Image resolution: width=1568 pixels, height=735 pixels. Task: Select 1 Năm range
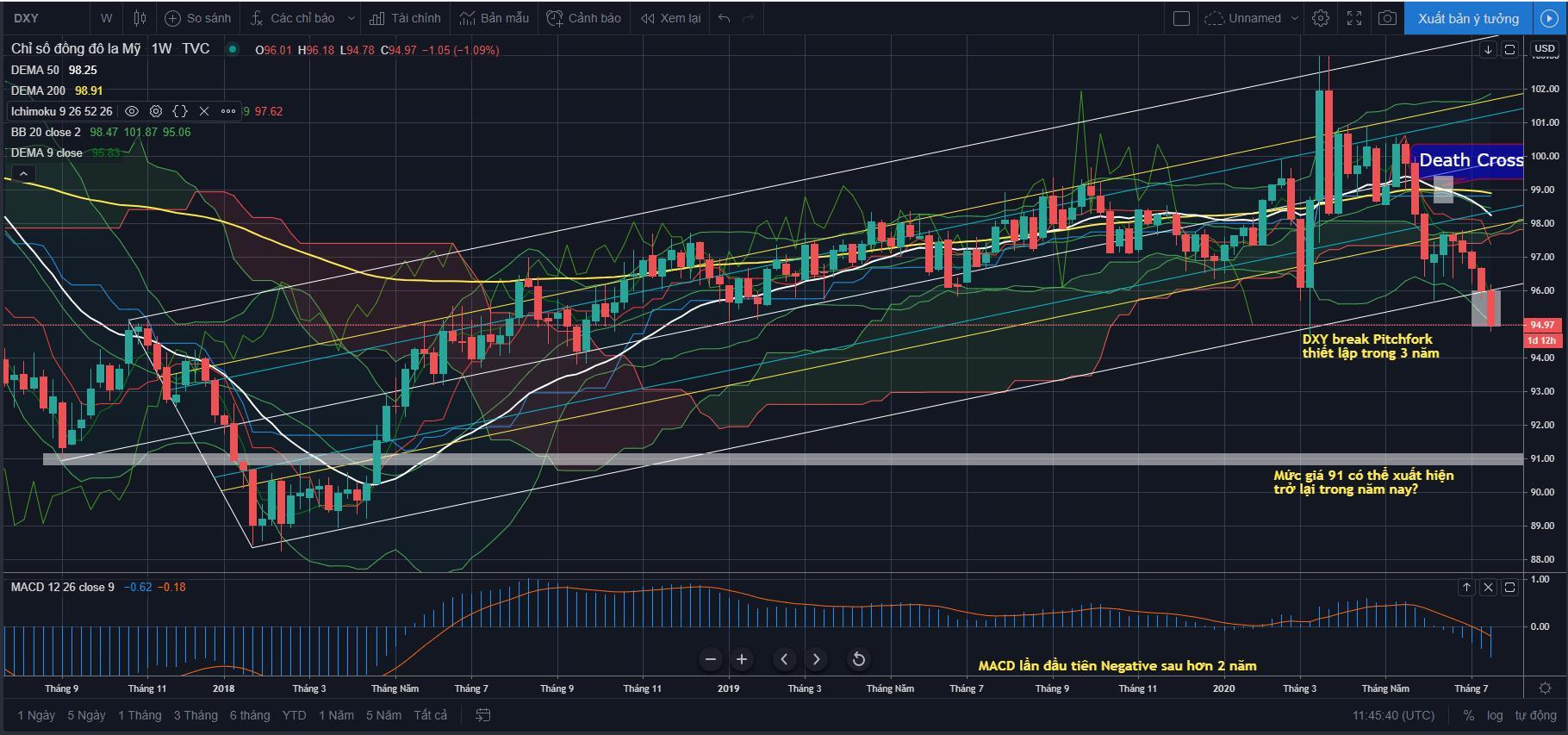[336, 715]
